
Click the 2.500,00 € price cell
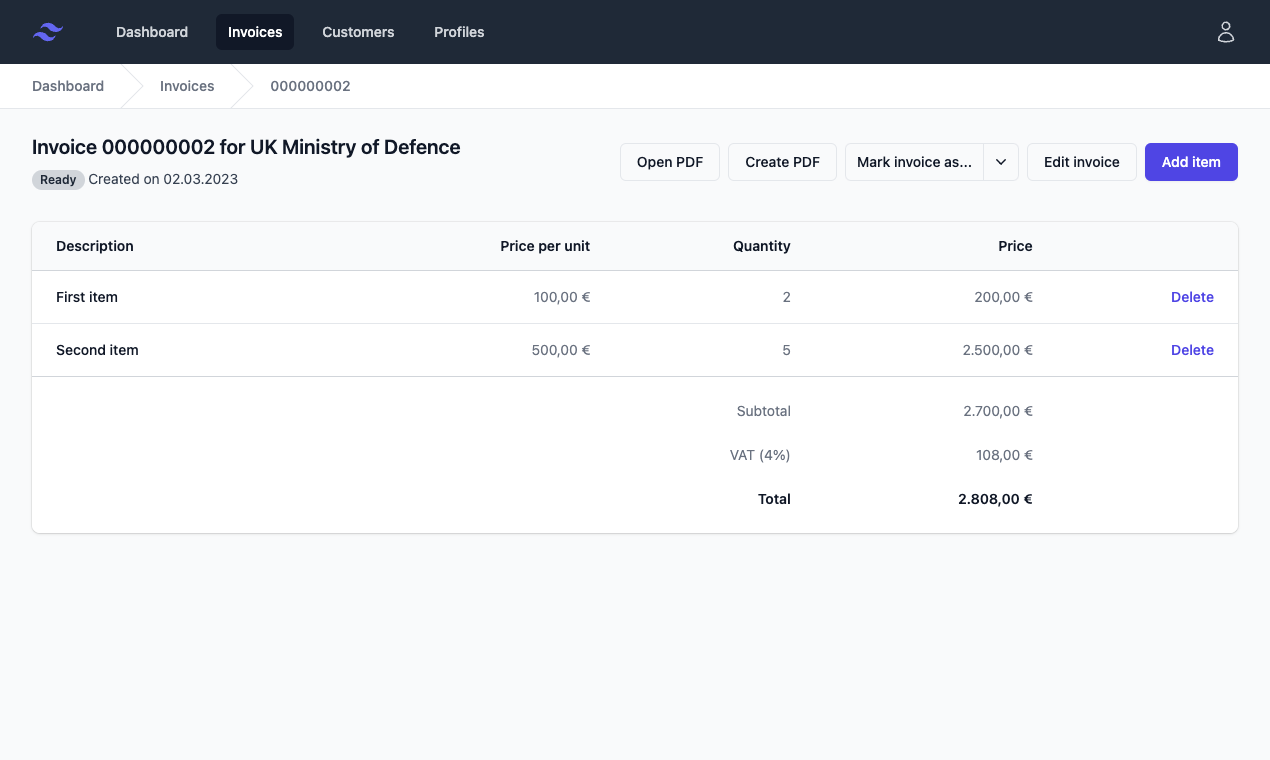pyautogui.click(x=998, y=350)
